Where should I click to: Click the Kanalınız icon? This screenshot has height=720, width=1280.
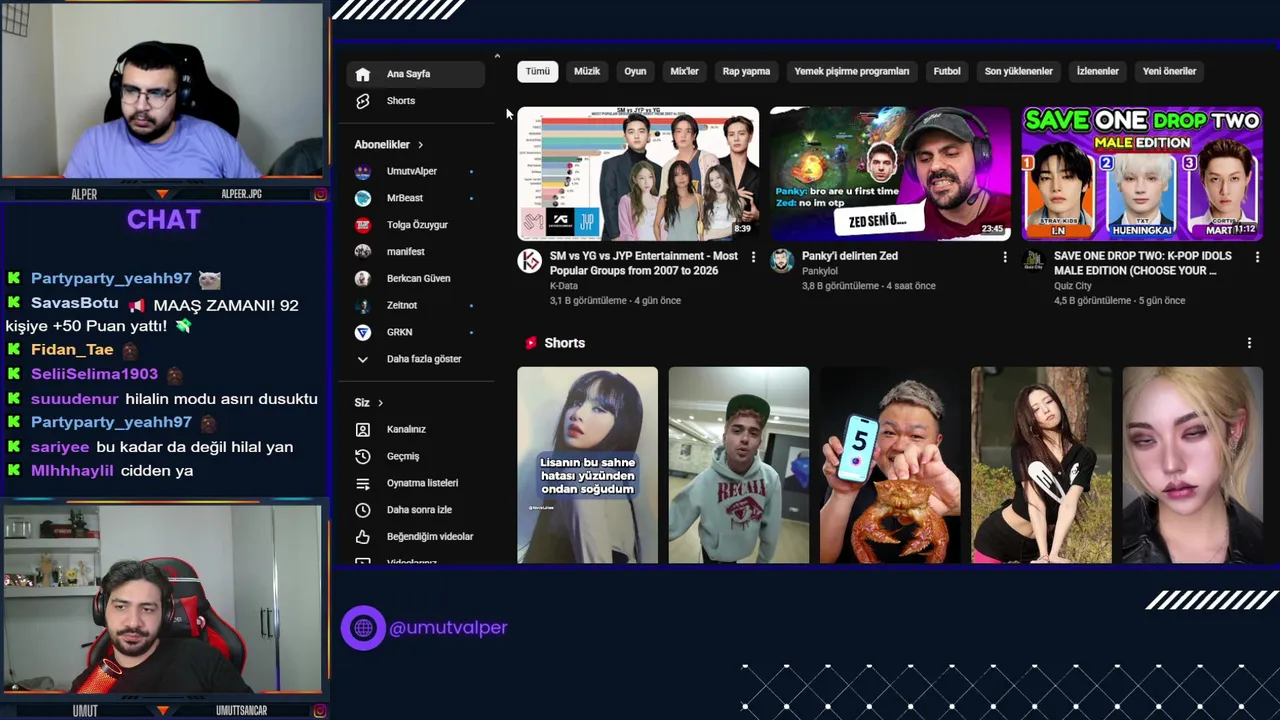[x=363, y=429]
